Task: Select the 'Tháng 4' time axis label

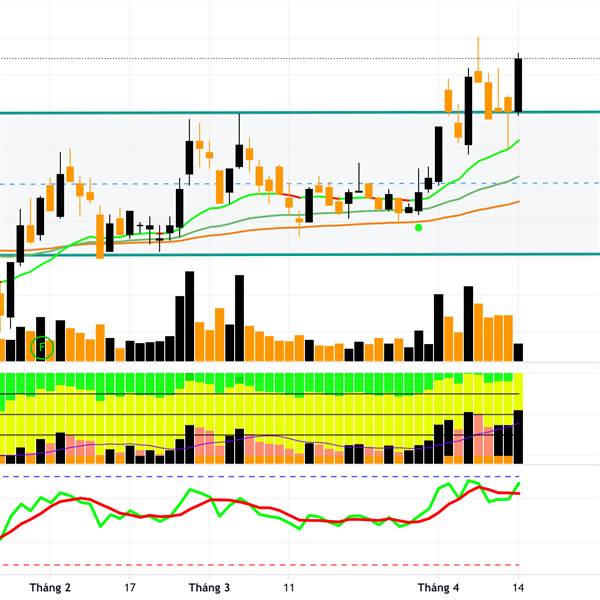Action: coord(438,587)
